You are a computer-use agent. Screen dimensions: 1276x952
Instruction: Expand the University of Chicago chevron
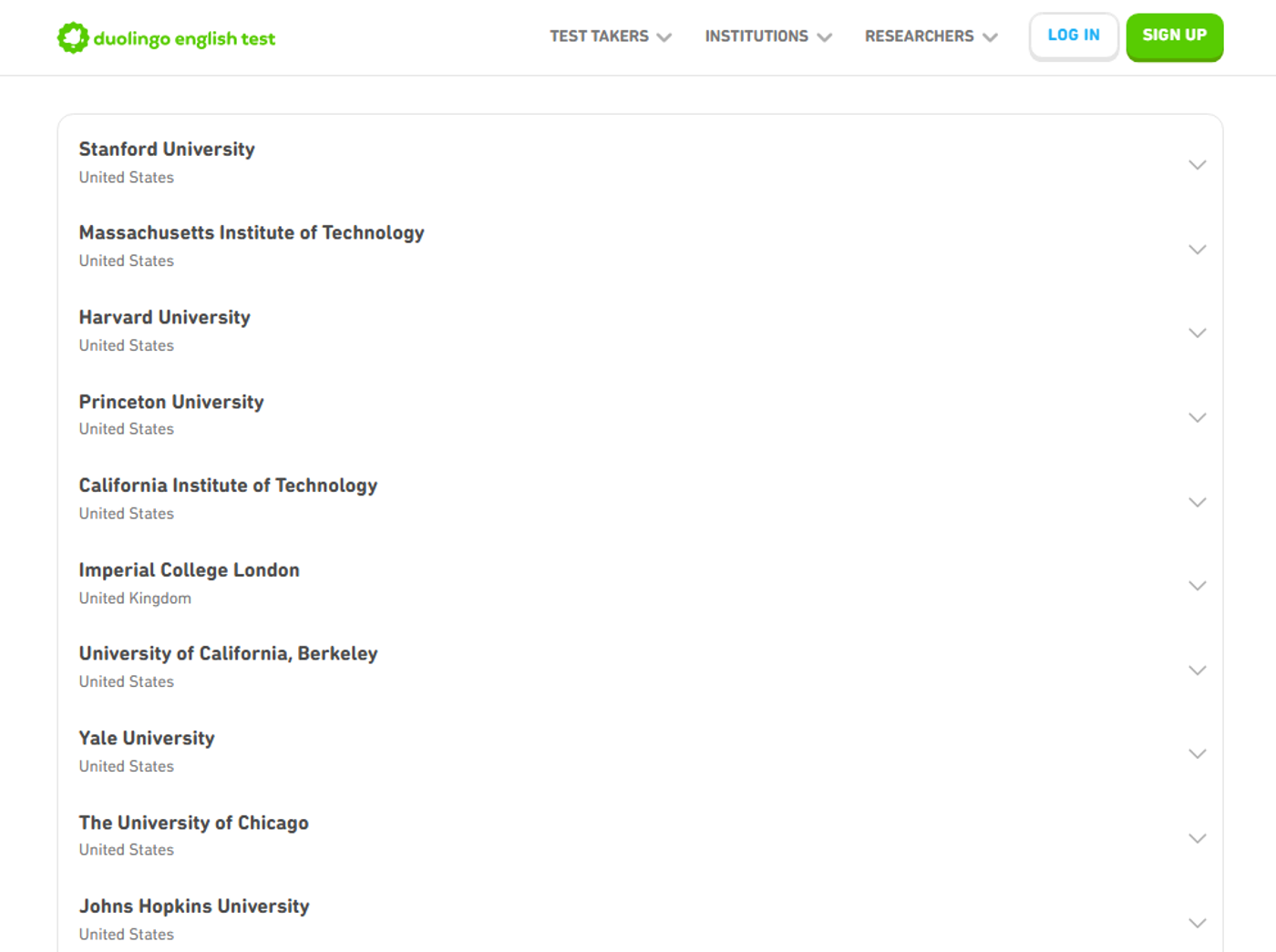pyautogui.click(x=1198, y=838)
